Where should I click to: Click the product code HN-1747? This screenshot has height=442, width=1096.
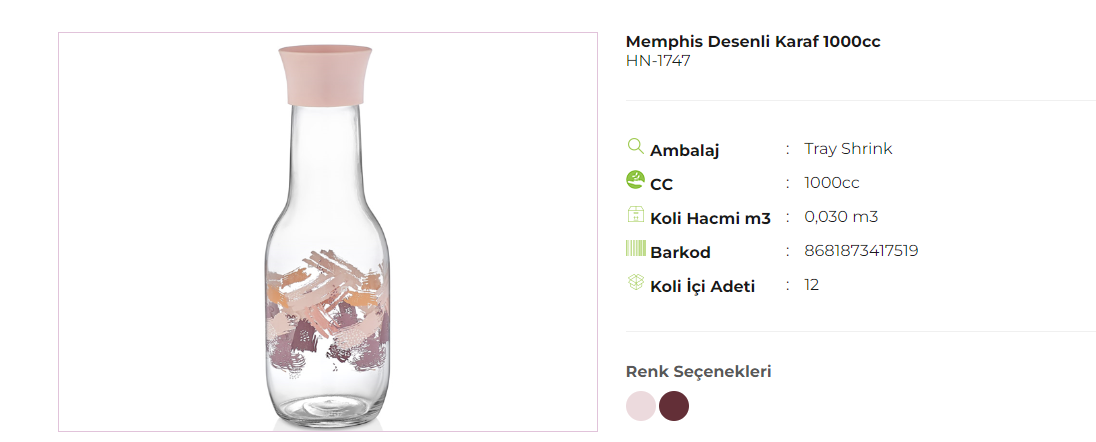tap(658, 61)
